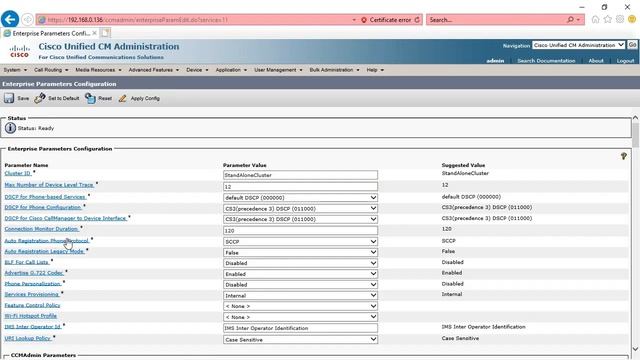Image resolution: width=640 pixels, height=360 pixels.
Task: Click the search magnifier icon
Action: (x=570, y=20)
